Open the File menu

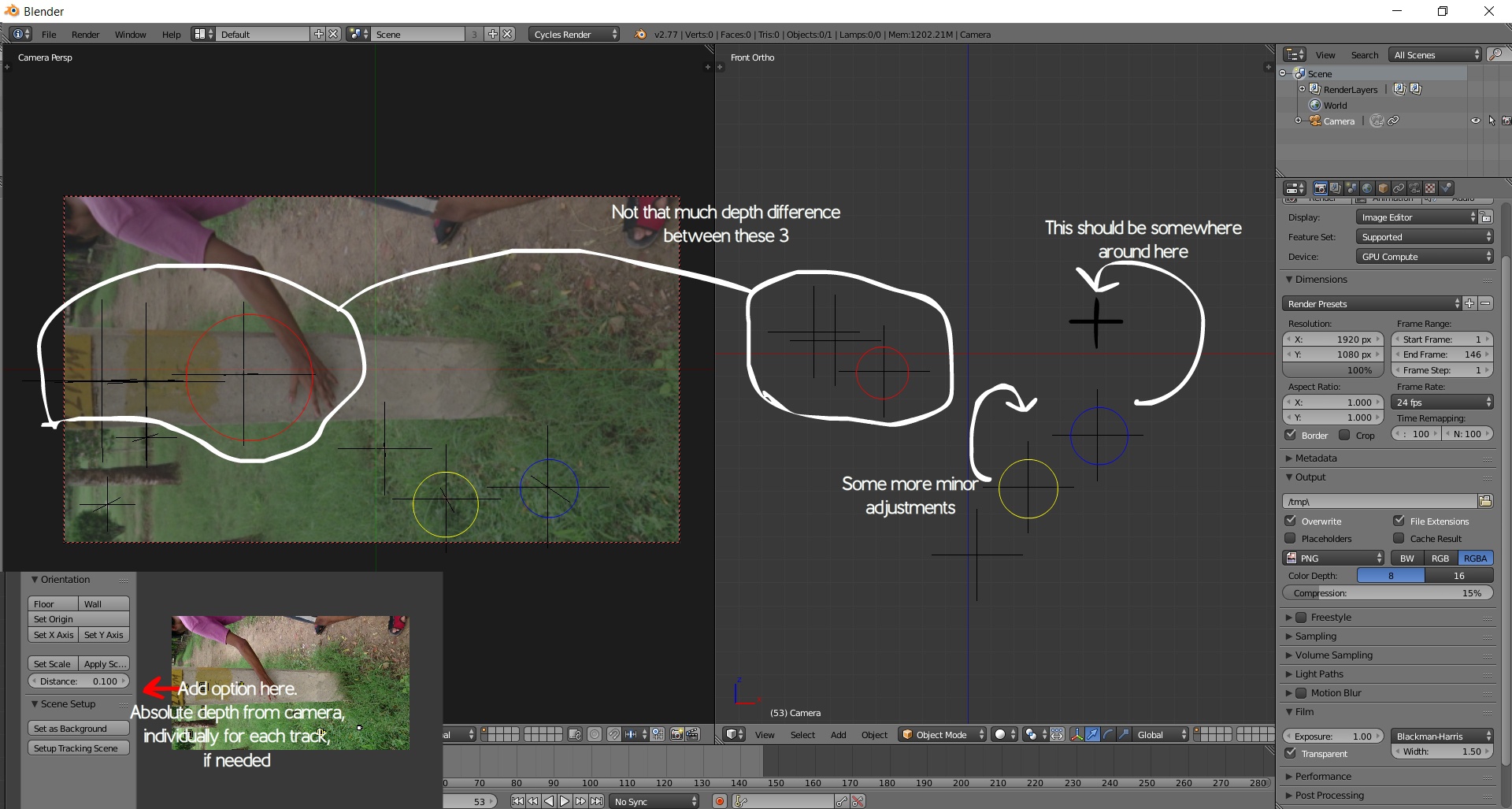(x=49, y=34)
